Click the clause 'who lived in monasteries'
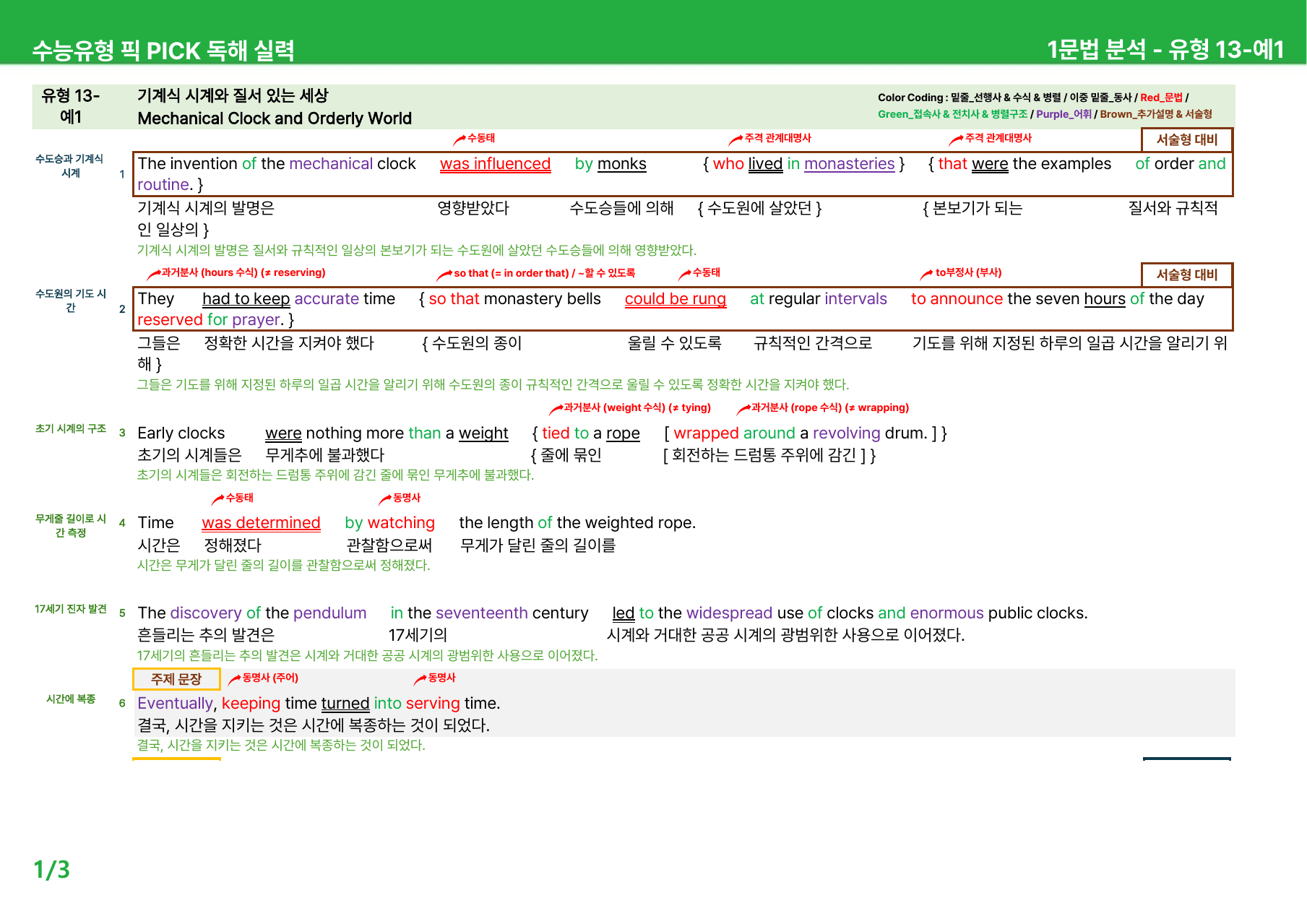 click(803, 164)
